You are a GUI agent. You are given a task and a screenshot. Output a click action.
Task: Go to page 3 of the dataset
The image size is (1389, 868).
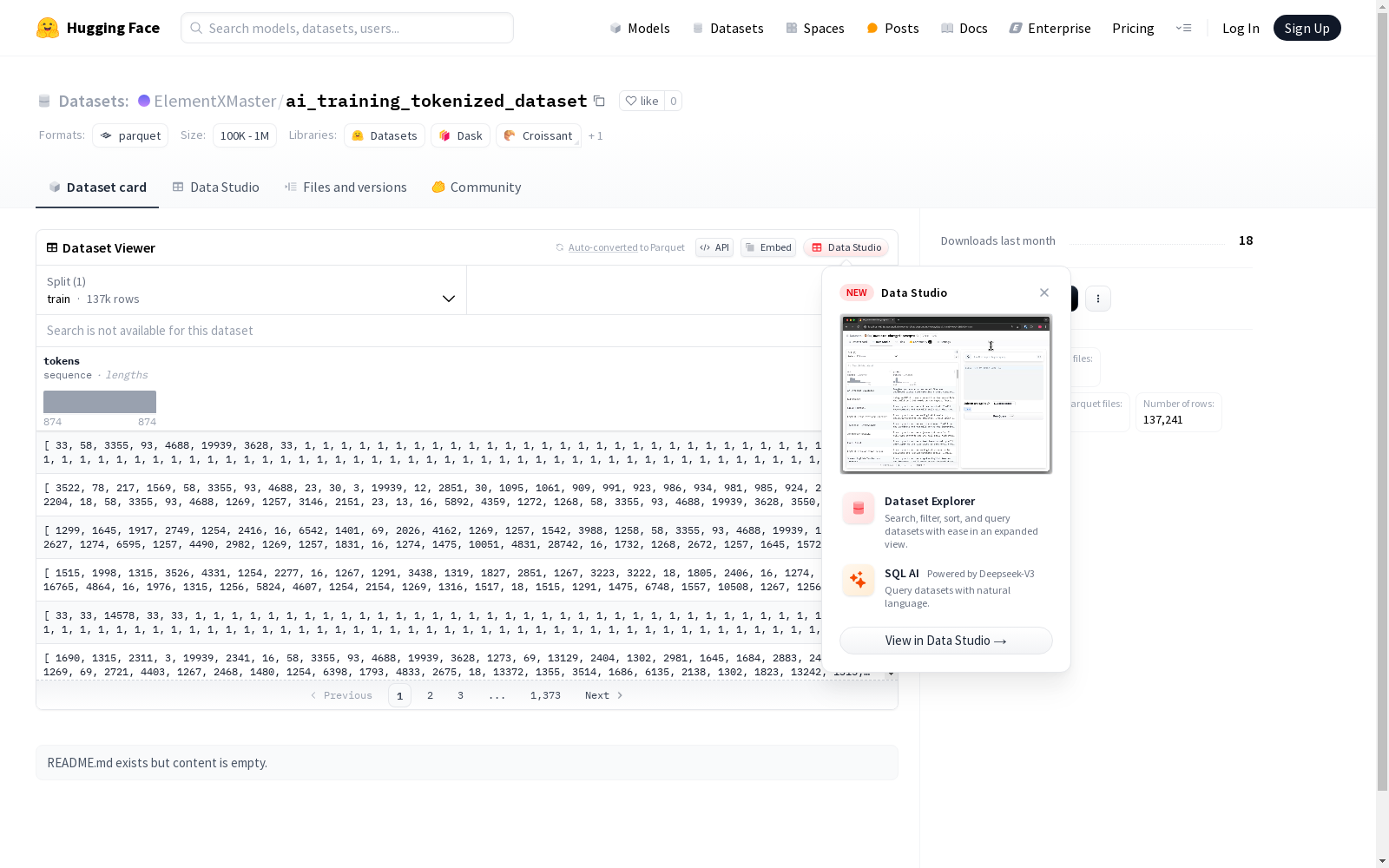point(460,695)
